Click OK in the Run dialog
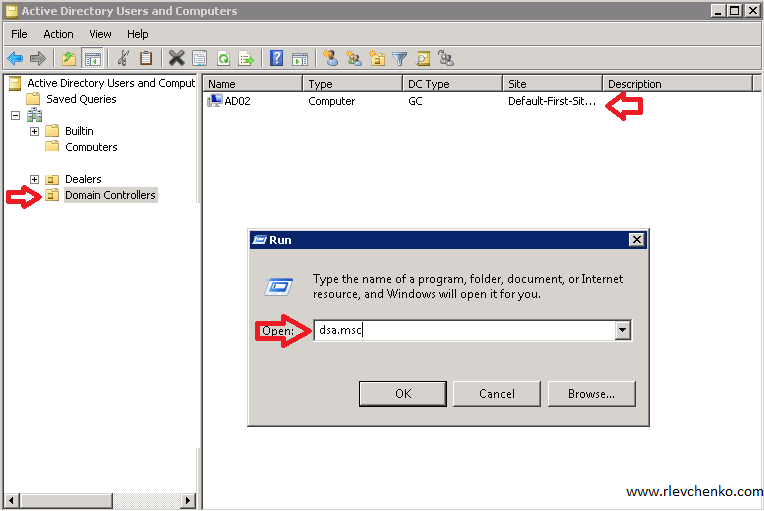The height and width of the screenshot is (511, 764). click(402, 394)
